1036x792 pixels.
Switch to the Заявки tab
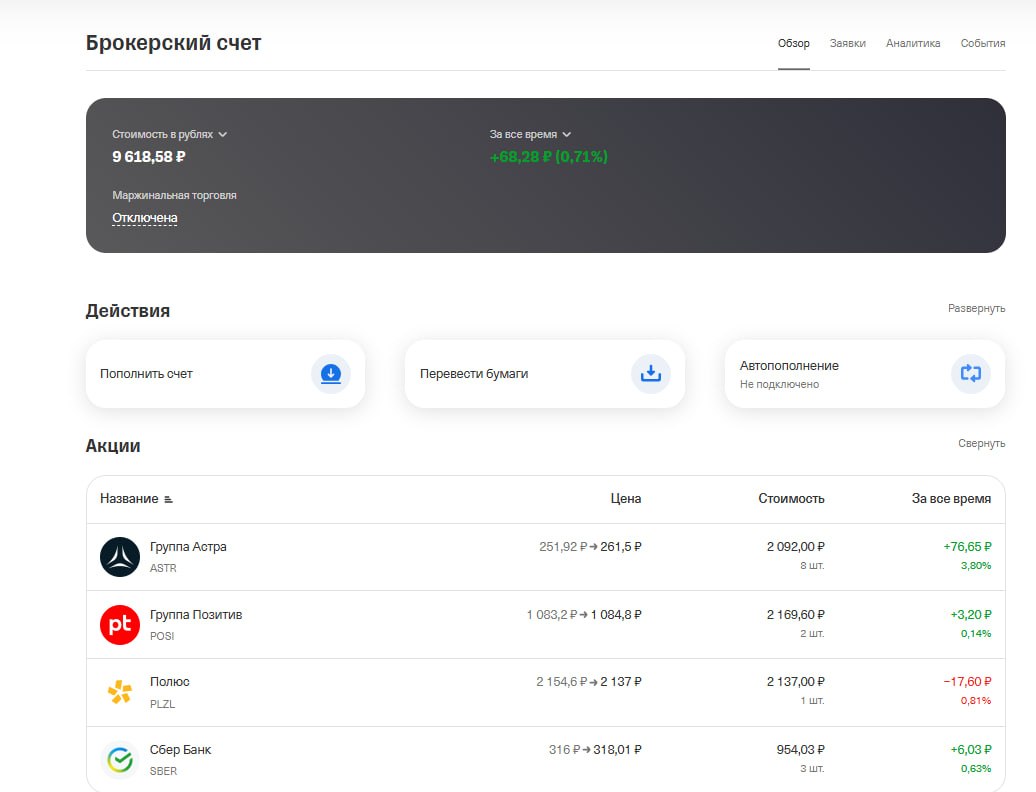848,44
